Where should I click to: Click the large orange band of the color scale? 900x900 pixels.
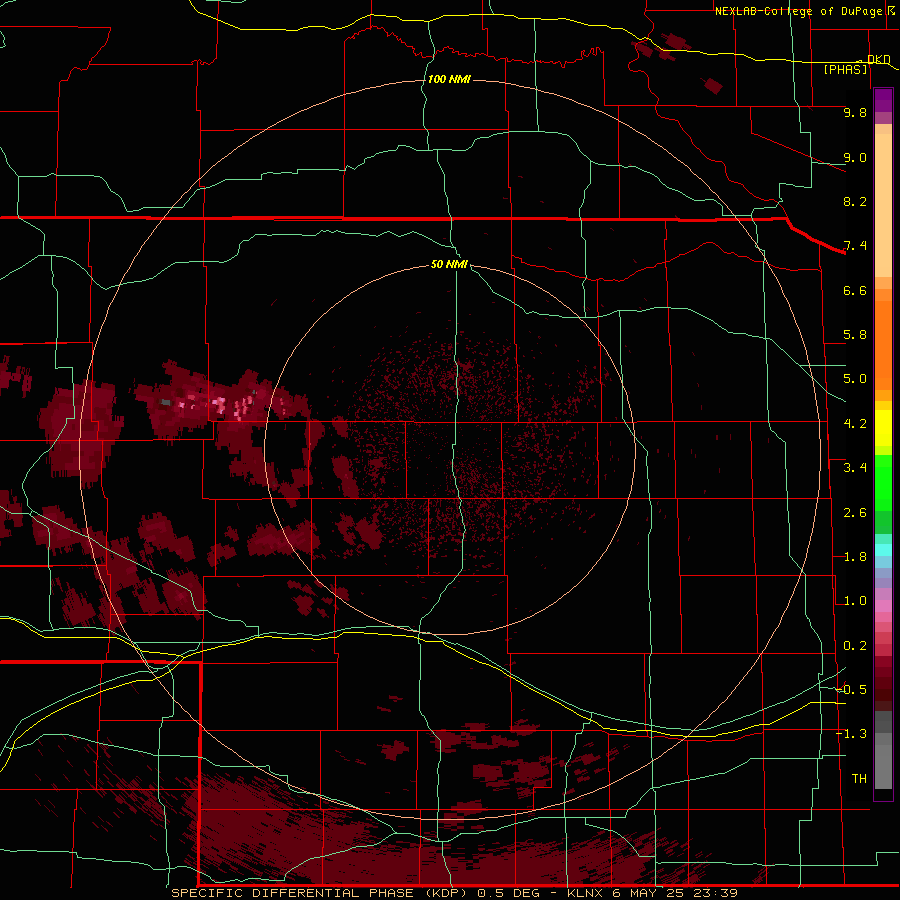coord(883,346)
